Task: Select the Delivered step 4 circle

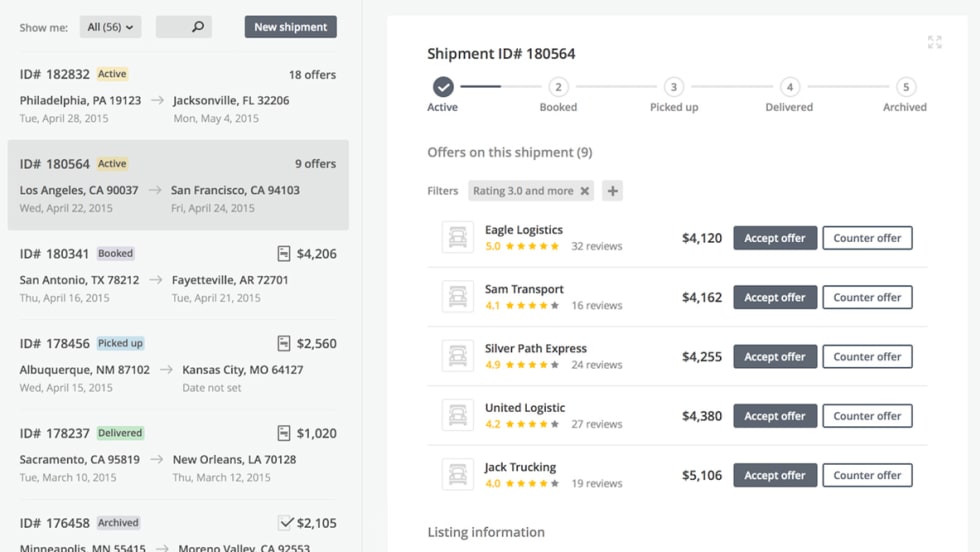Action: click(x=789, y=87)
